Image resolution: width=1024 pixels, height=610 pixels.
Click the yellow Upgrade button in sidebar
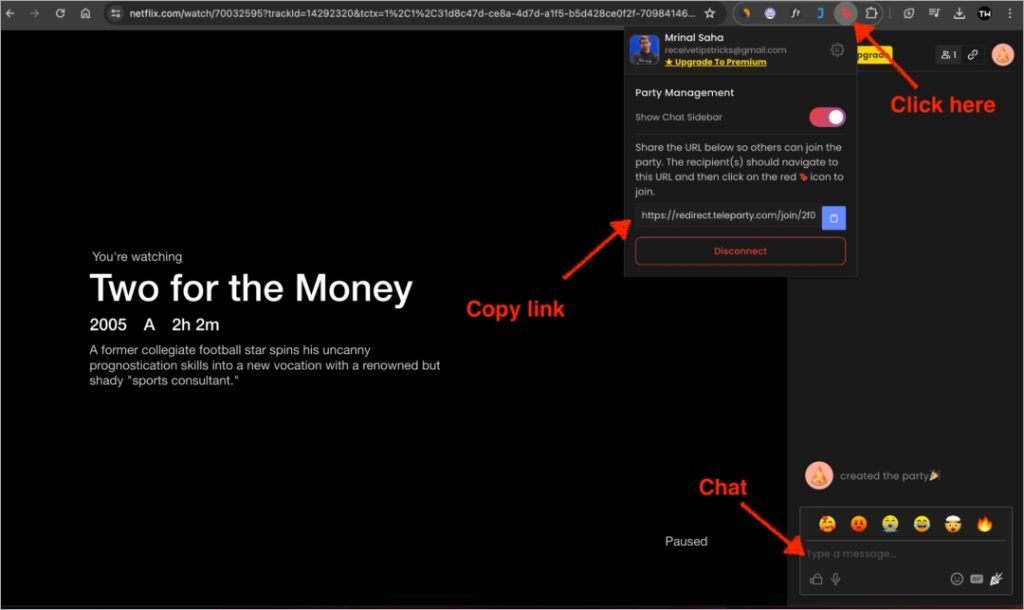[874, 56]
